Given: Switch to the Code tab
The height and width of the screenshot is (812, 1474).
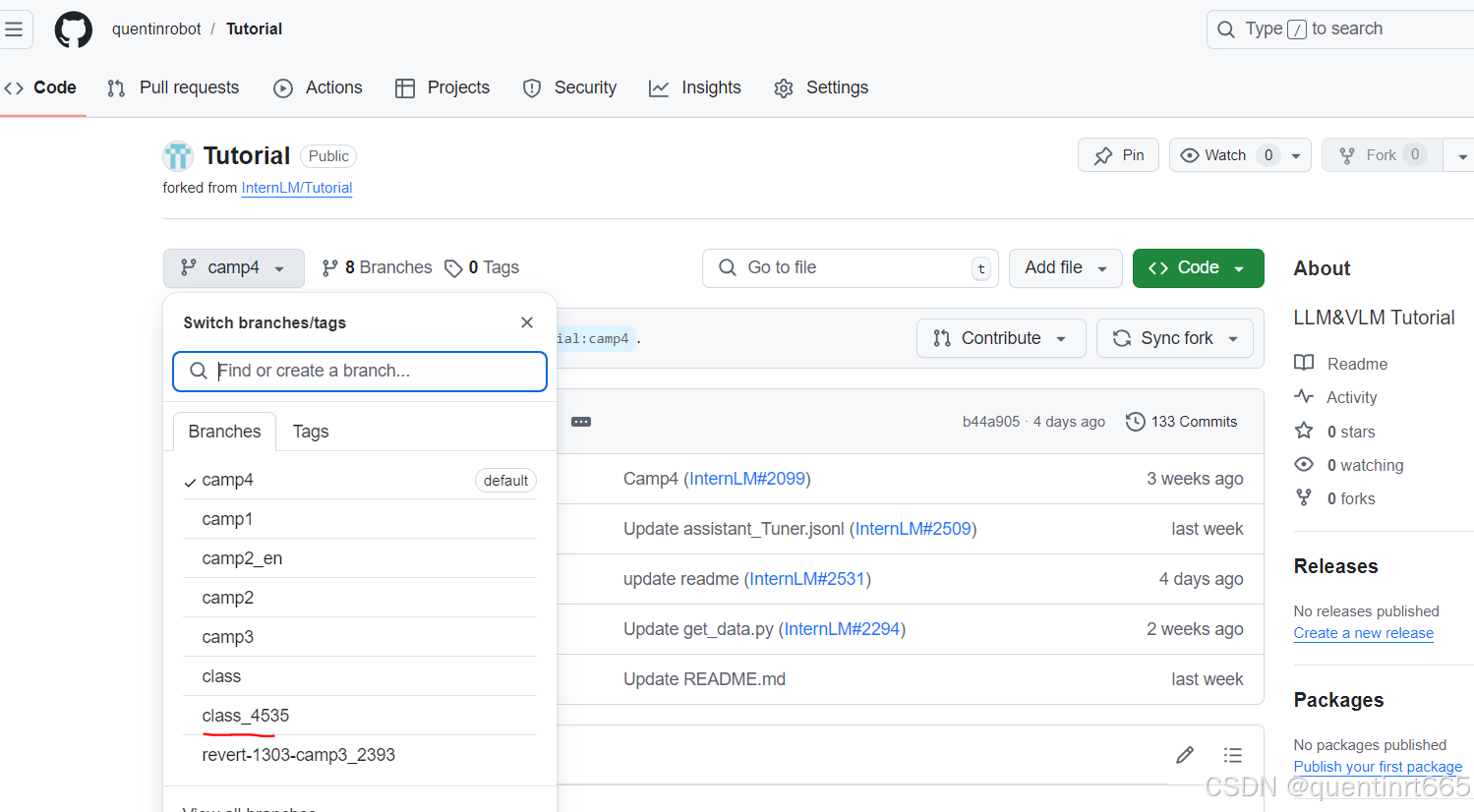Looking at the screenshot, I should [41, 87].
